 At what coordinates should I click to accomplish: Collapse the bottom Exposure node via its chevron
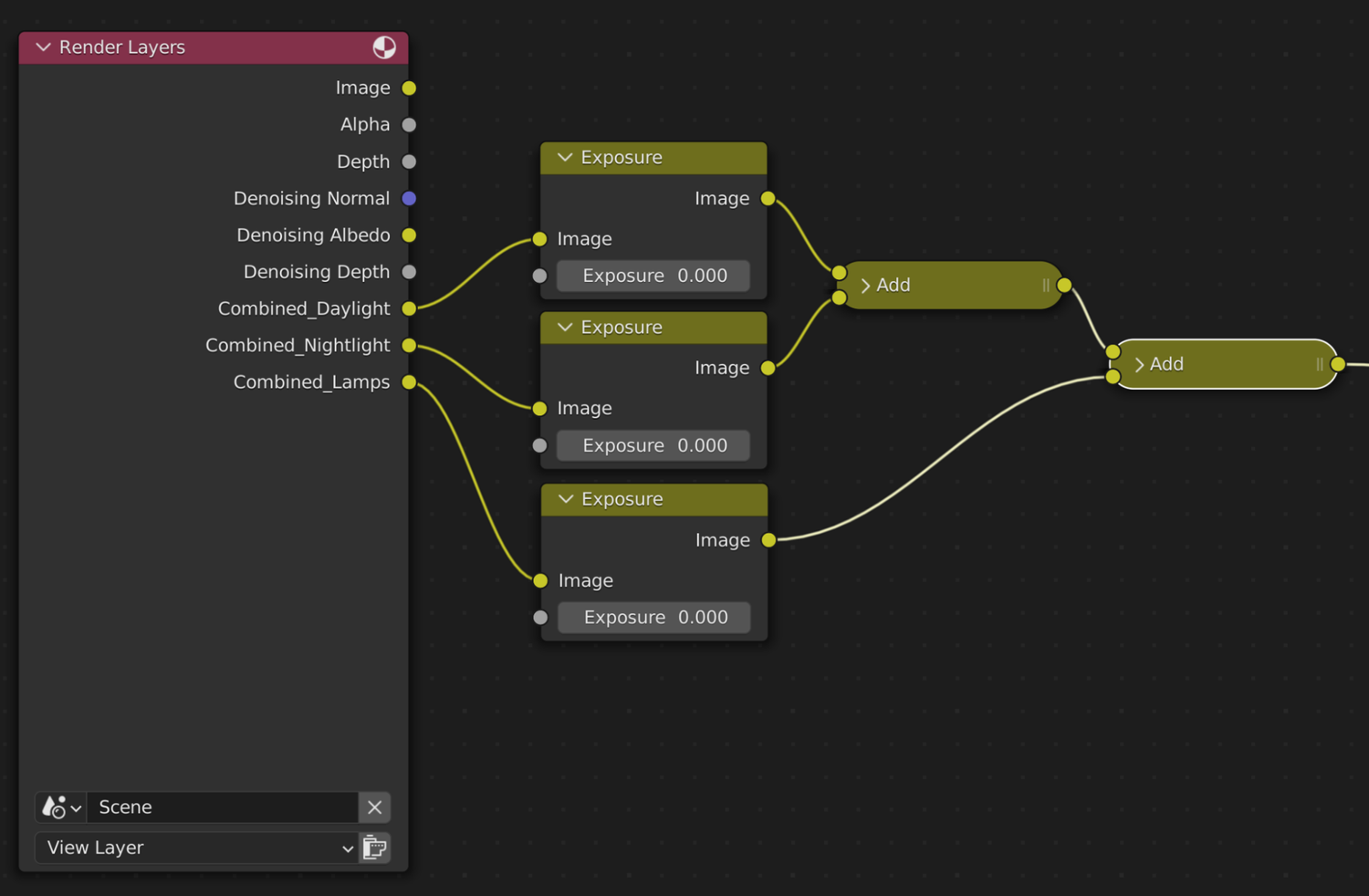click(x=565, y=499)
